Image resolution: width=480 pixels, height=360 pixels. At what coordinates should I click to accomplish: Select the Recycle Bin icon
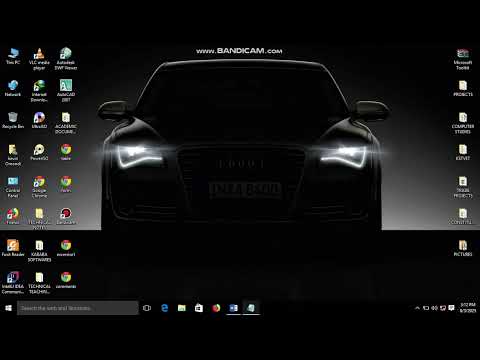pyautogui.click(x=13, y=120)
